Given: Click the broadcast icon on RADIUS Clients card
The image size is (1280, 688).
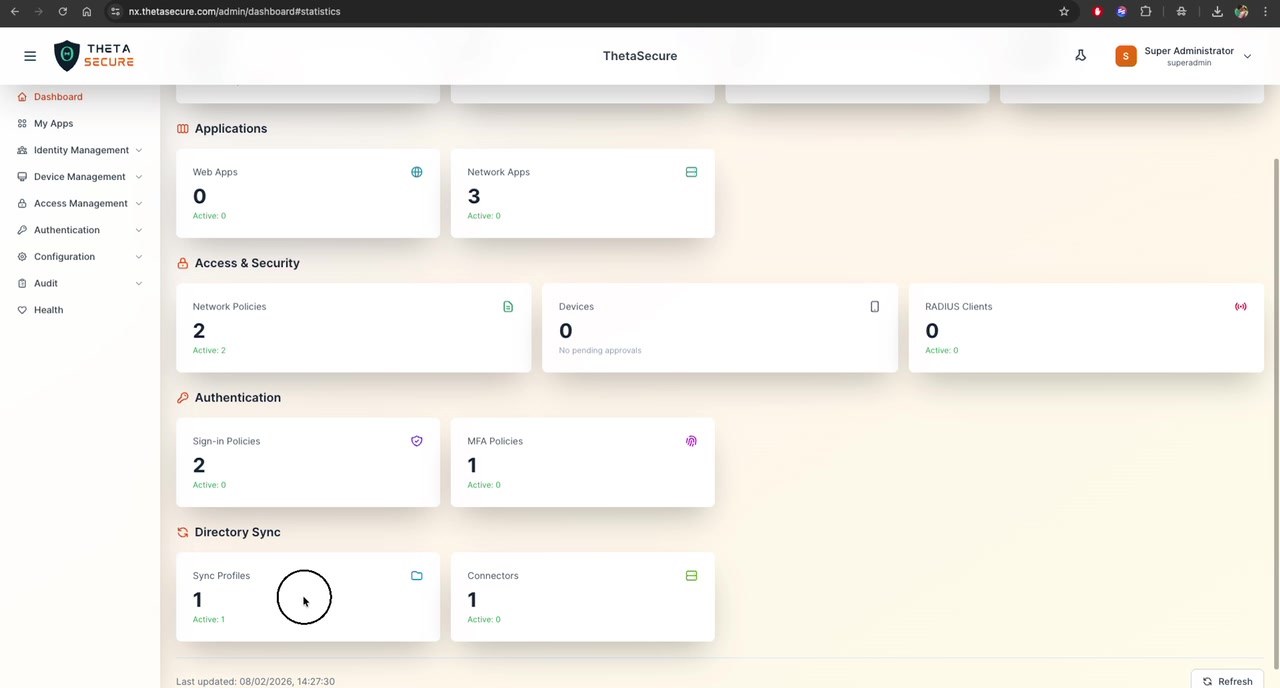Looking at the screenshot, I should click(x=1241, y=306).
